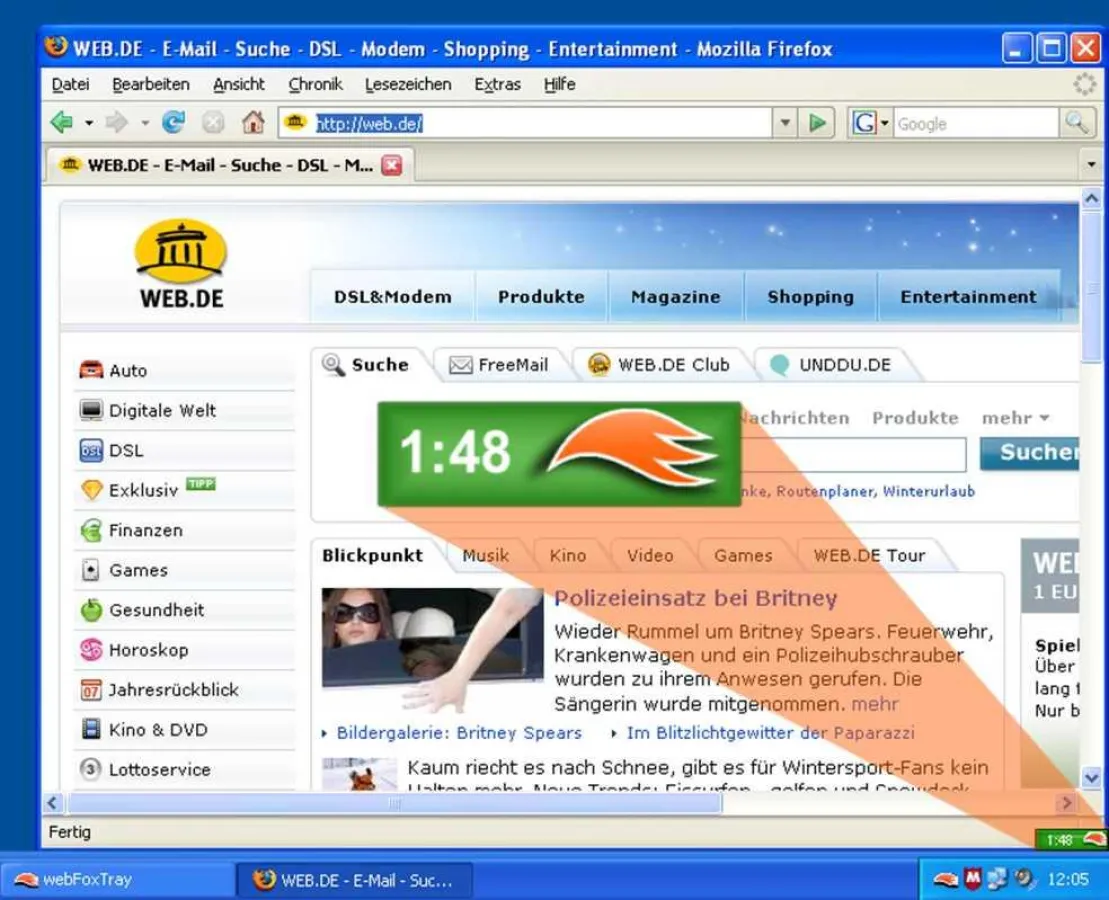Expand the mehr dropdown near Produkte
This screenshot has height=900, width=1109.
point(1017,418)
